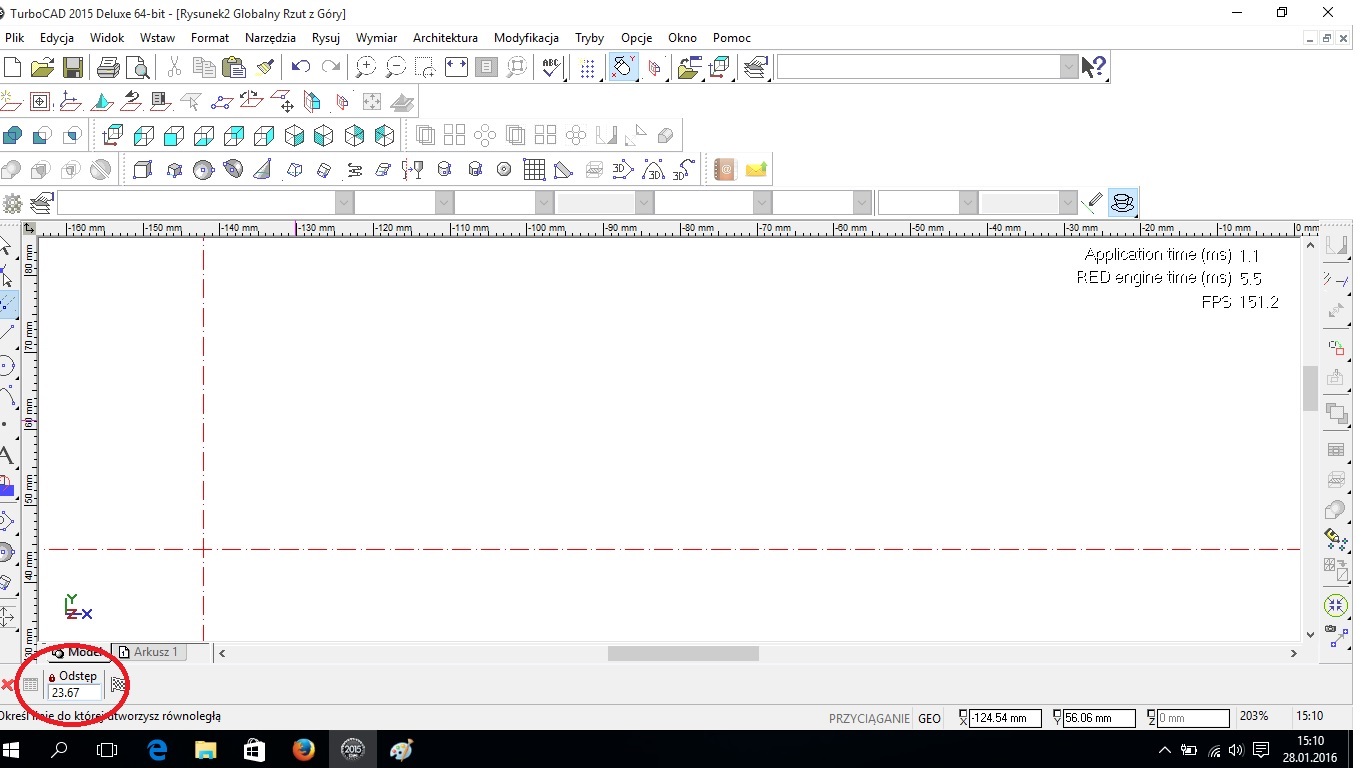
Task: Toggle the GEO status indicator
Action: click(929, 718)
